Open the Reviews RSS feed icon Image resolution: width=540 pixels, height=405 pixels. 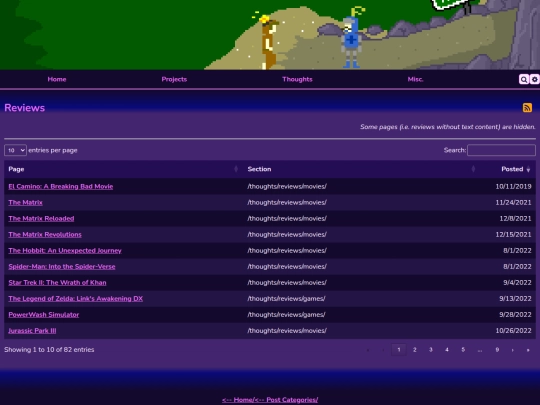point(527,107)
